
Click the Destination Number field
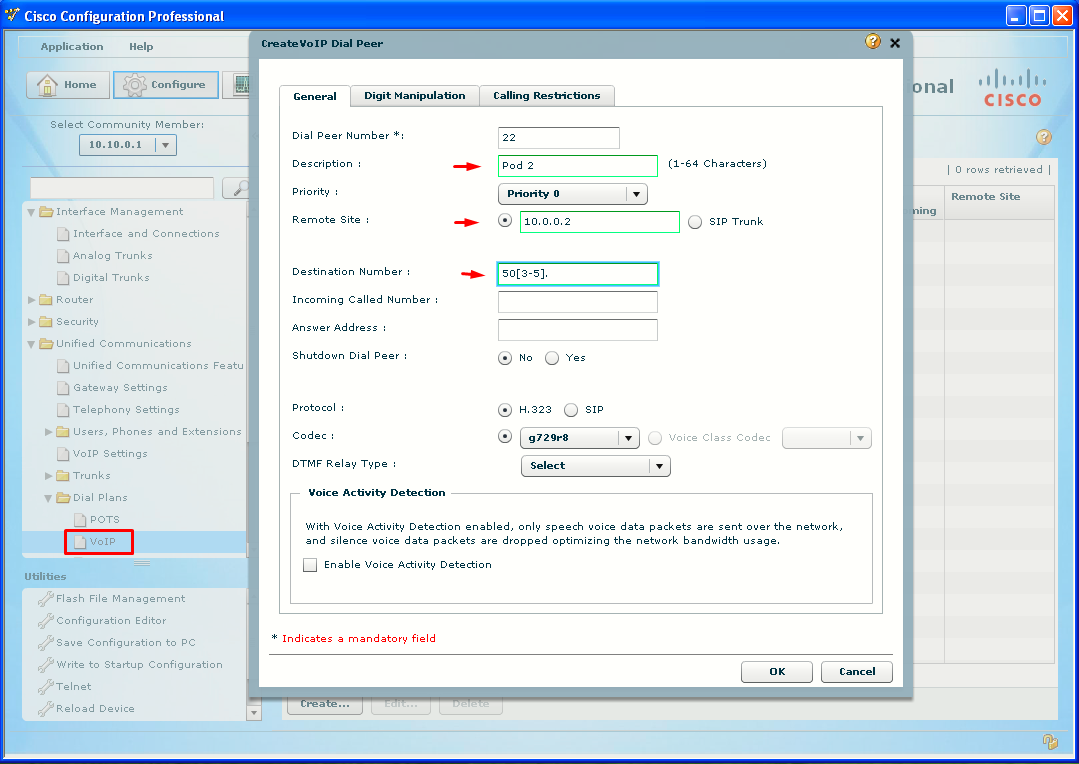[578, 274]
